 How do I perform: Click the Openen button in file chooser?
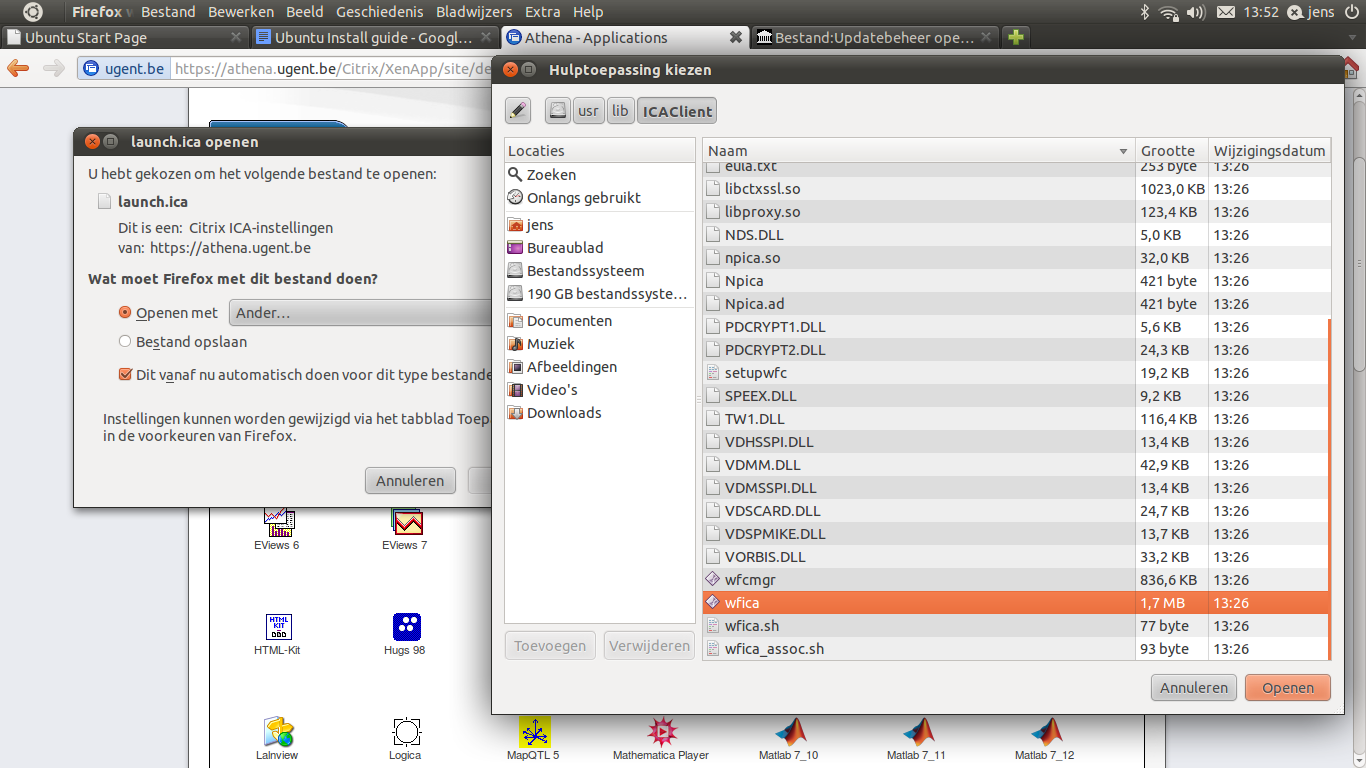coord(1287,688)
